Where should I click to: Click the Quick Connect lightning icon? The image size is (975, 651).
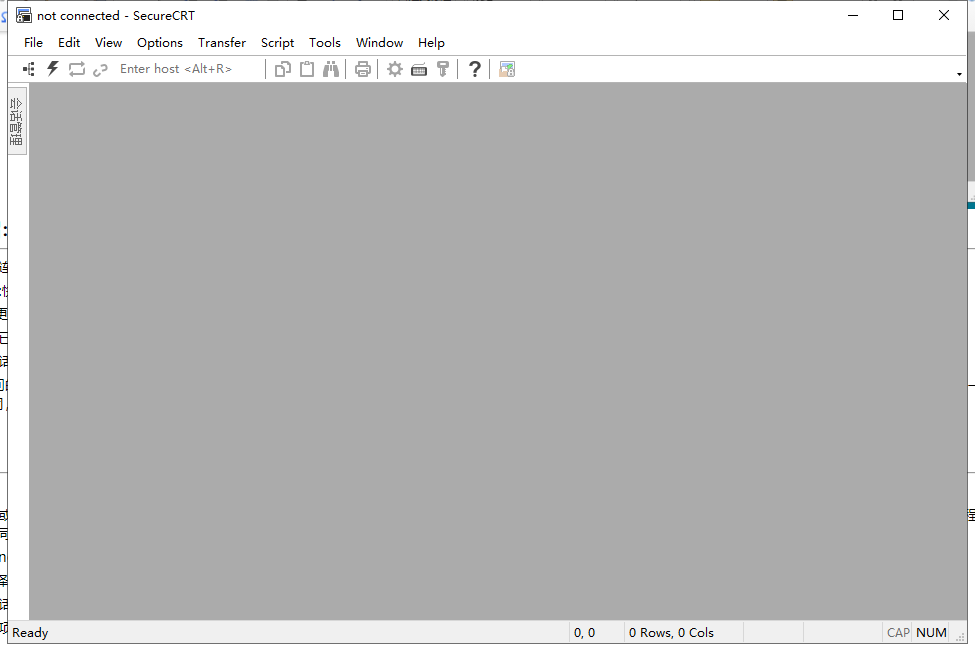pyautogui.click(x=53, y=69)
